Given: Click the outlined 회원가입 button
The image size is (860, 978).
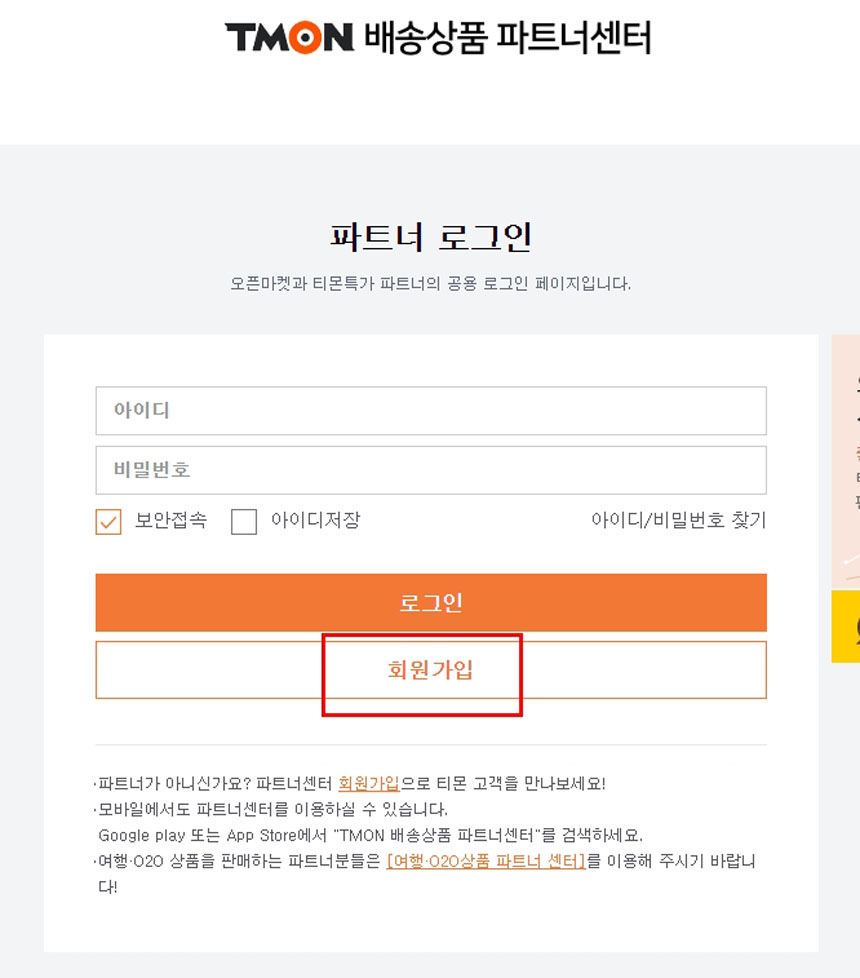Looking at the screenshot, I should point(431,670).
